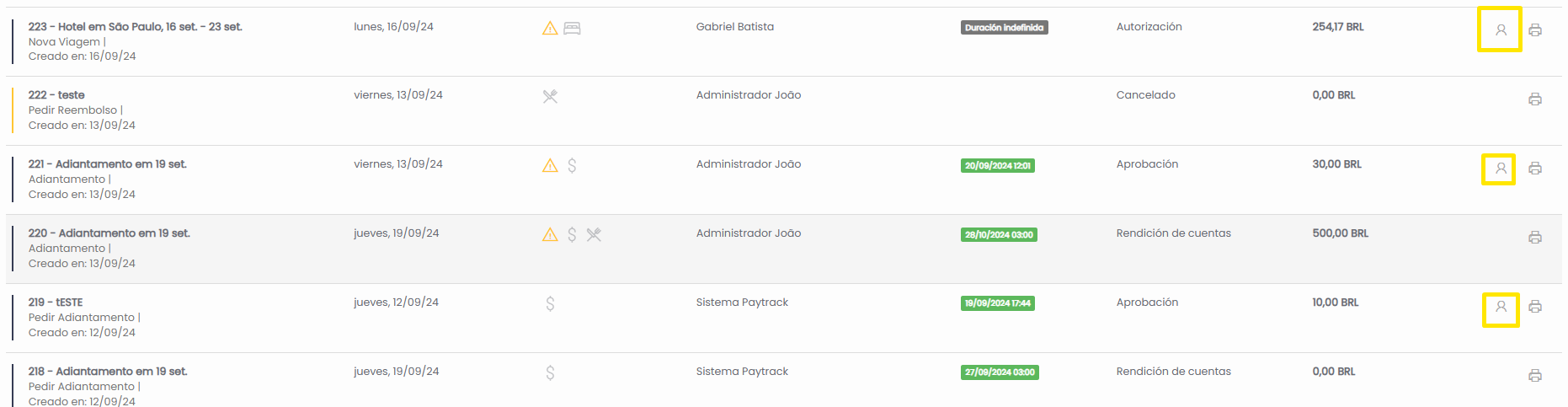The height and width of the screenshot is (407, 1568).
Task: Print request 221 Adiantamento
Action: click(1535, 169)
